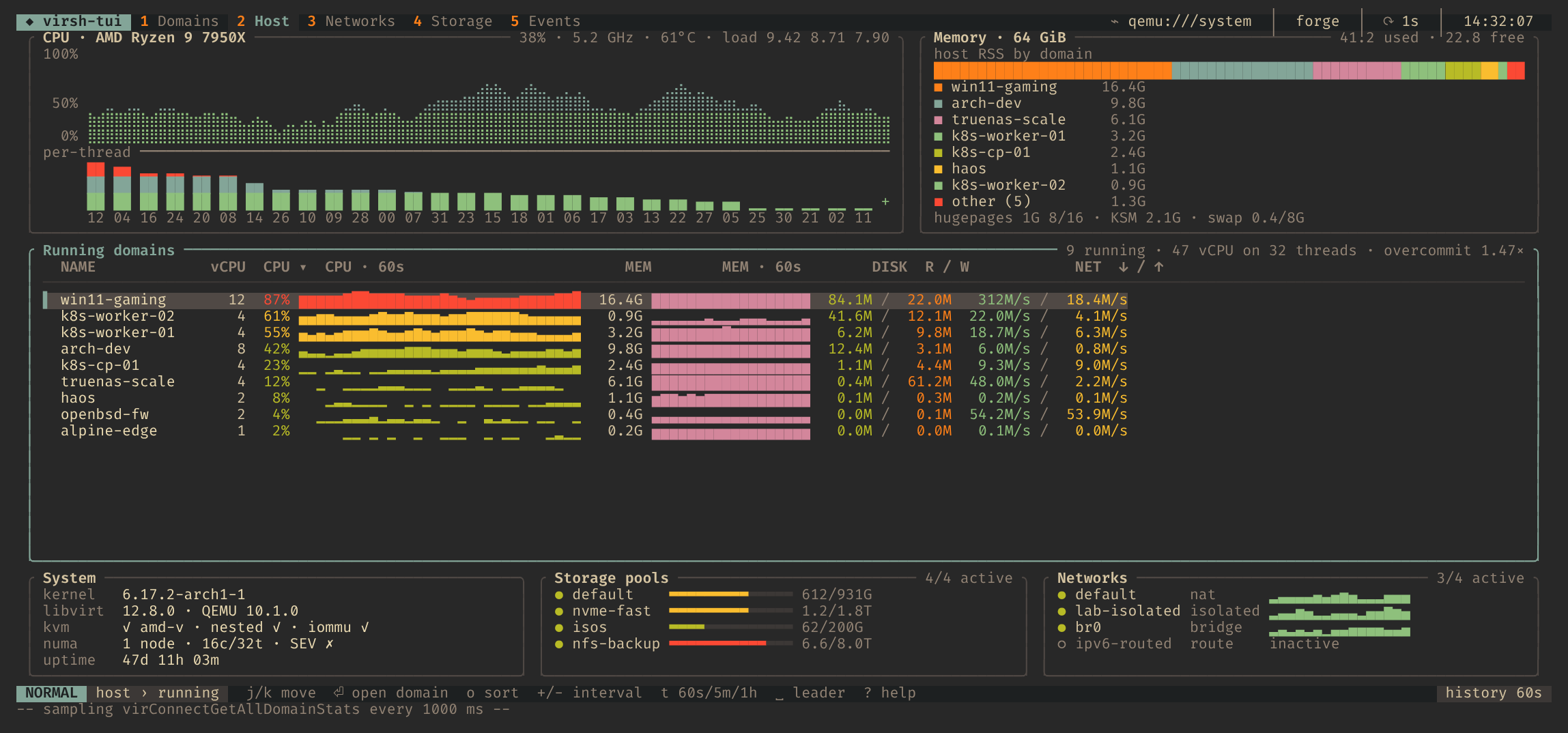Click the br0 network status dot

click(x=1061, y=628)
